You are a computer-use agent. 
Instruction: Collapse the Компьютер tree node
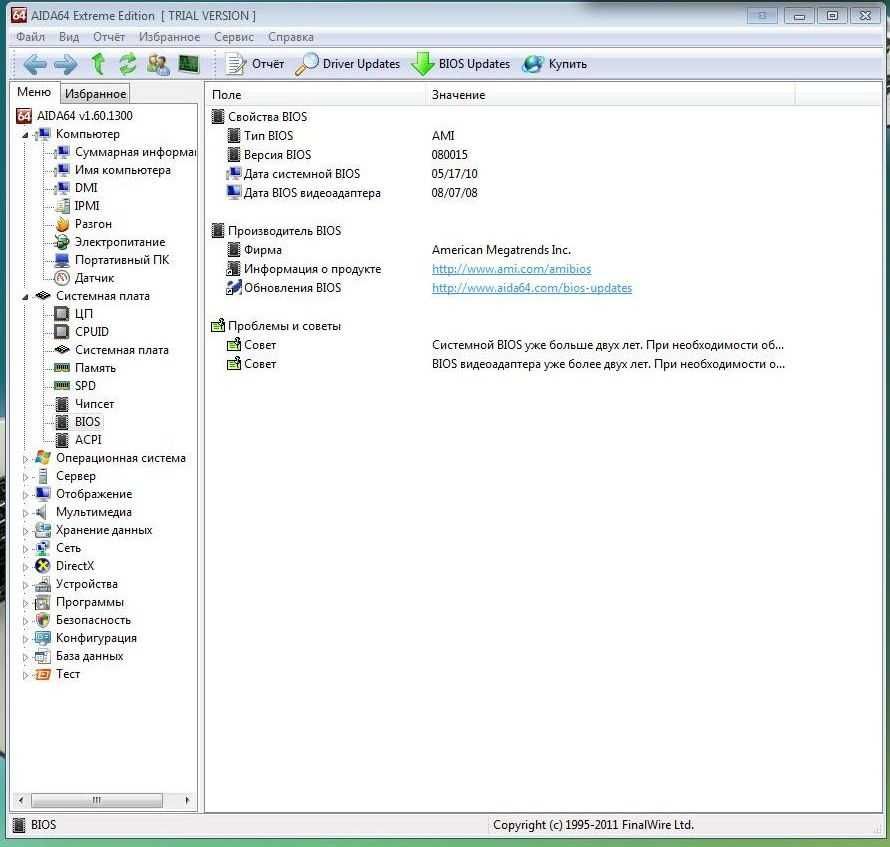point(25,135)
